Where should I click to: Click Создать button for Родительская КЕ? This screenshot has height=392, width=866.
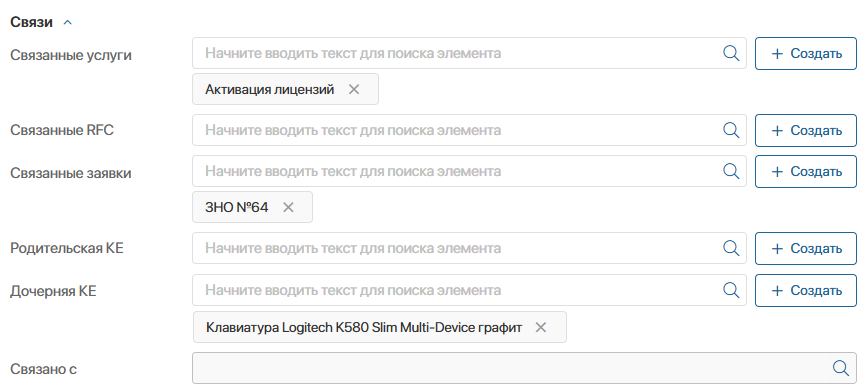click(x=806, y=248)
